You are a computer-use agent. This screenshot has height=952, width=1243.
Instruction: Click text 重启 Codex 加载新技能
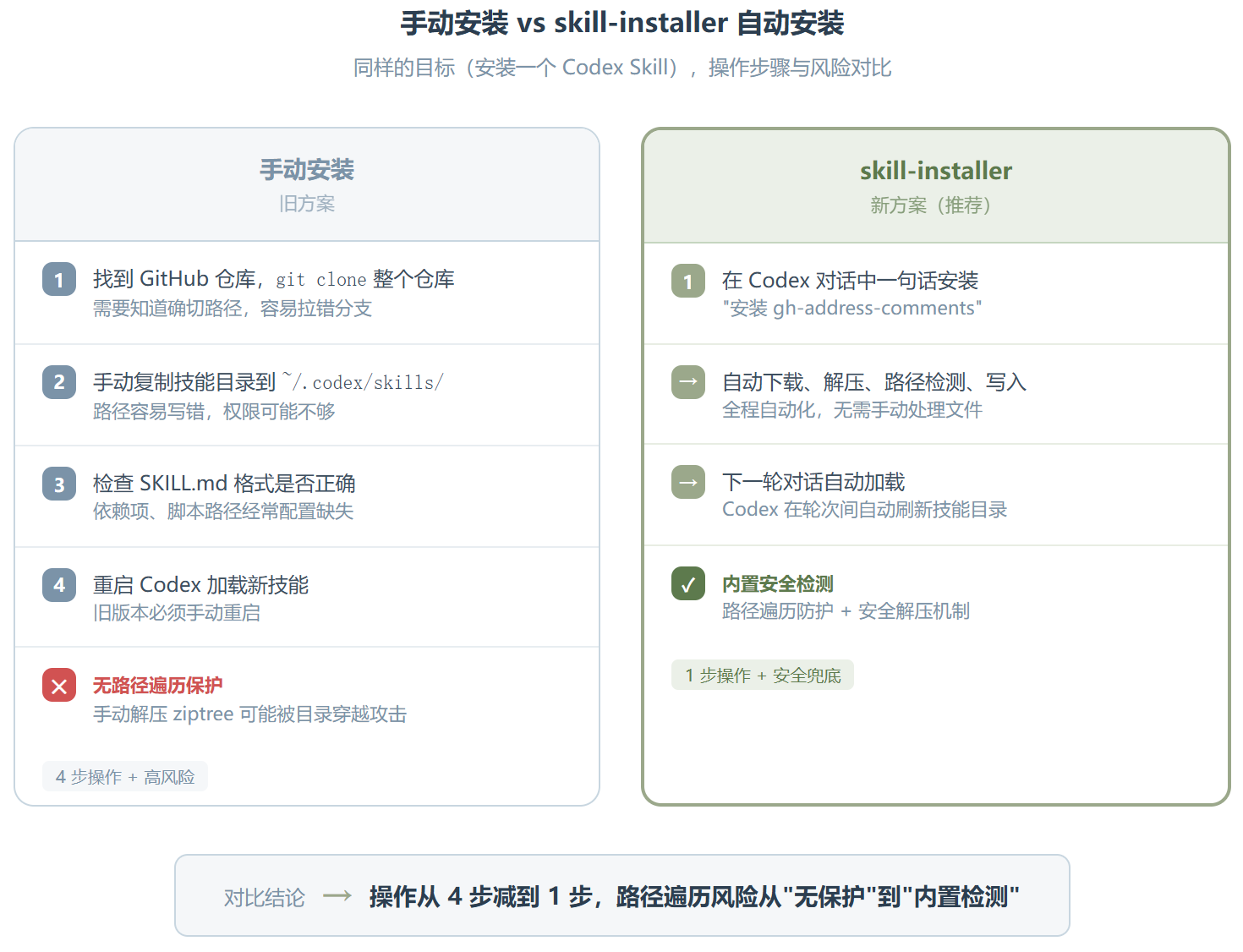tap(201, 585)
